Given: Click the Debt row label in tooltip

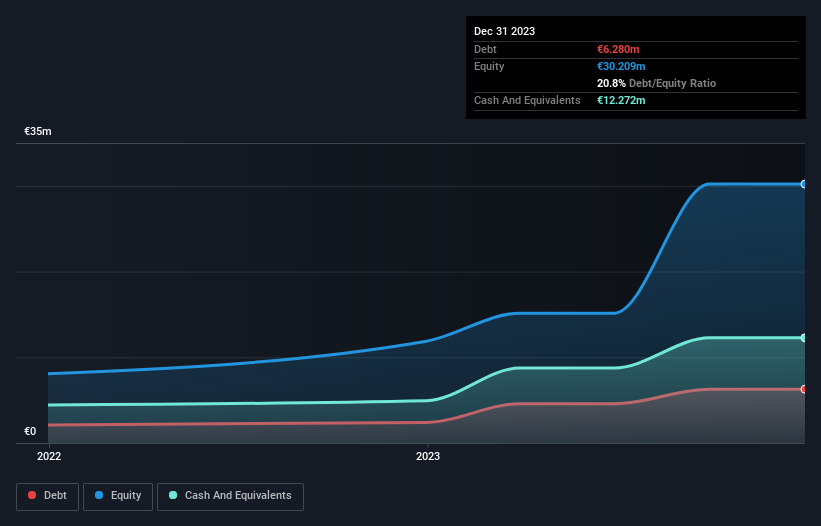Looking at the screenshot, I should [485, 49].
